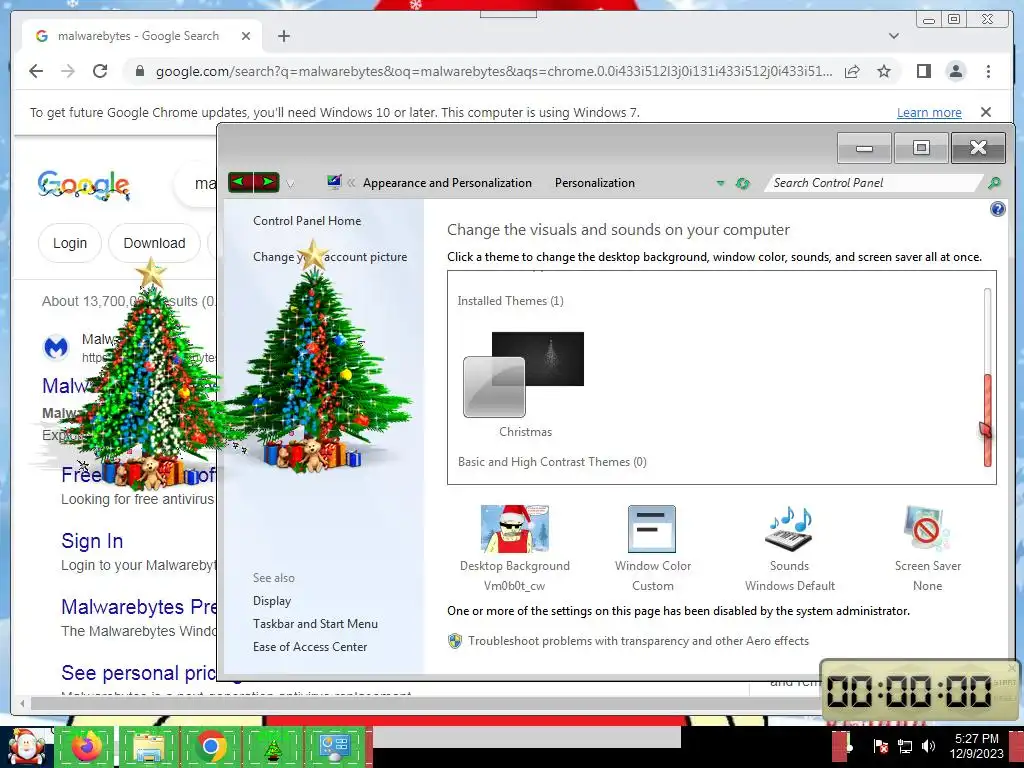The height and width of the screenshot is (768, 1024).
Task: Bookmark this page with the star icon
Action: [x=884, y=71]
